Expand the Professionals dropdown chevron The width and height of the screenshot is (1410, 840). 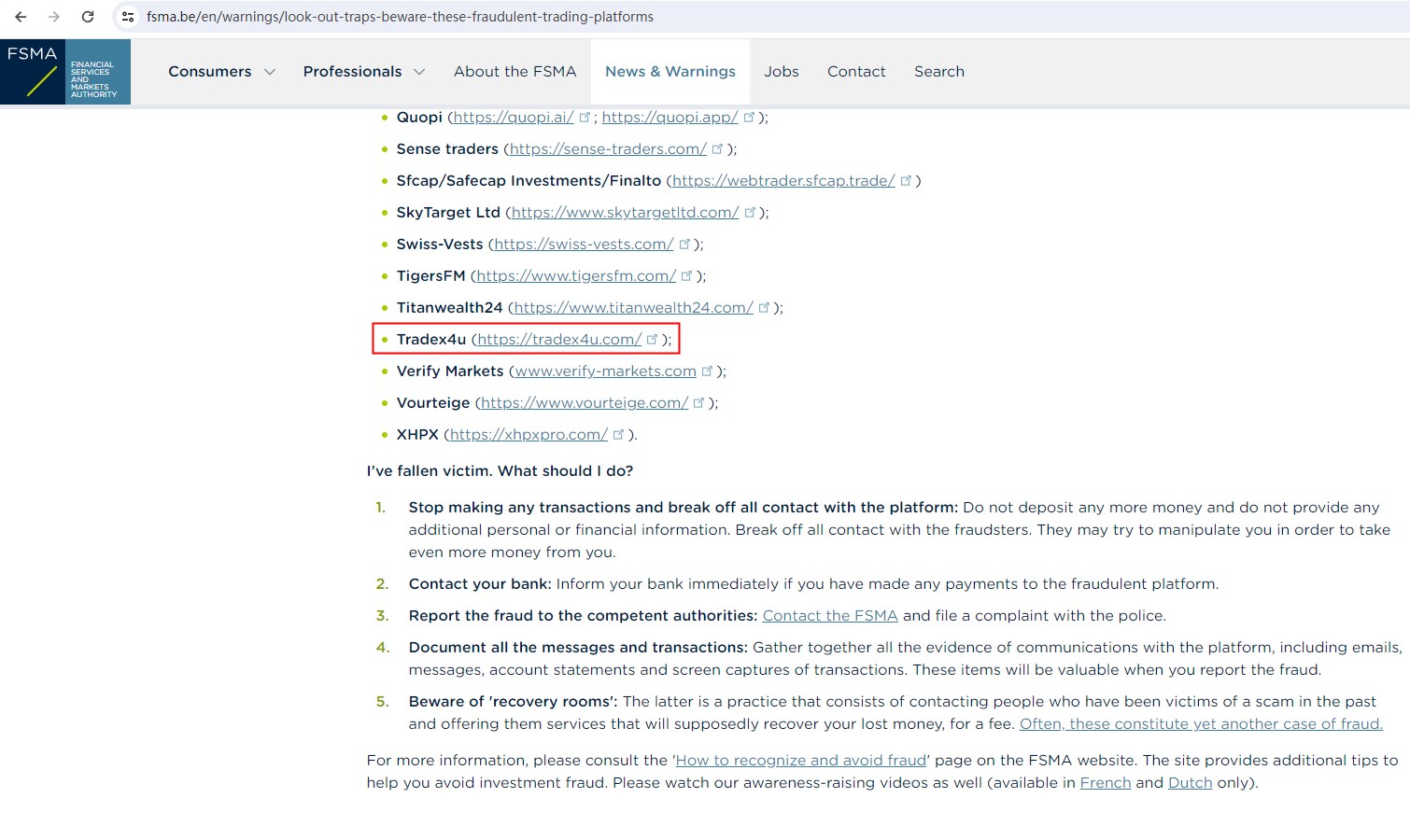[419, 72]
